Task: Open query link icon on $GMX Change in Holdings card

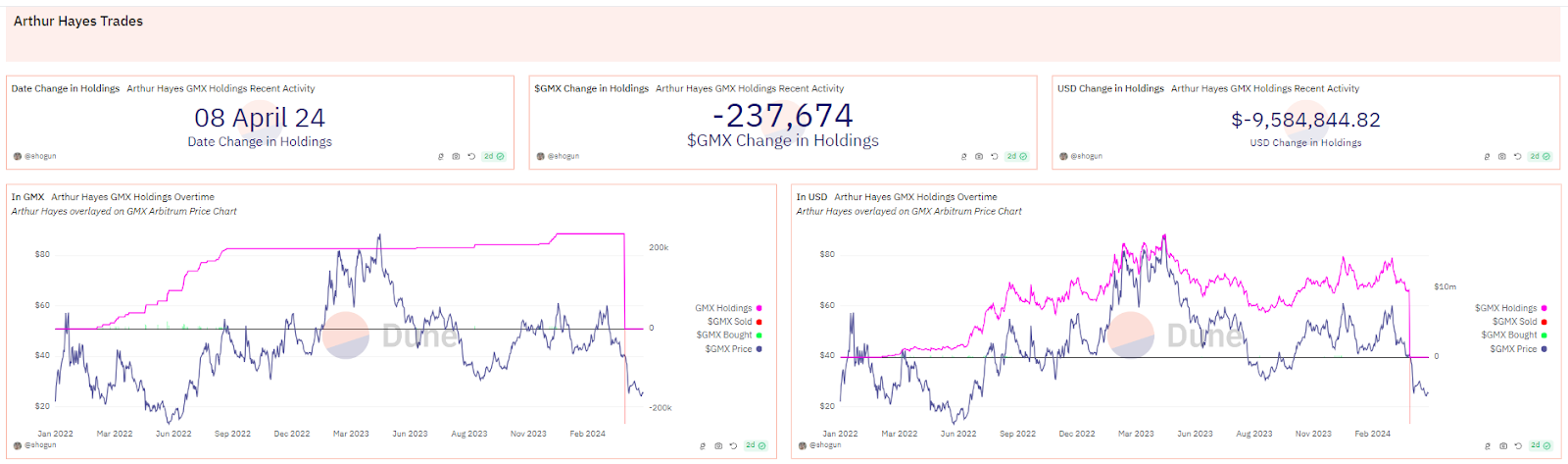Action: (964, 156)
